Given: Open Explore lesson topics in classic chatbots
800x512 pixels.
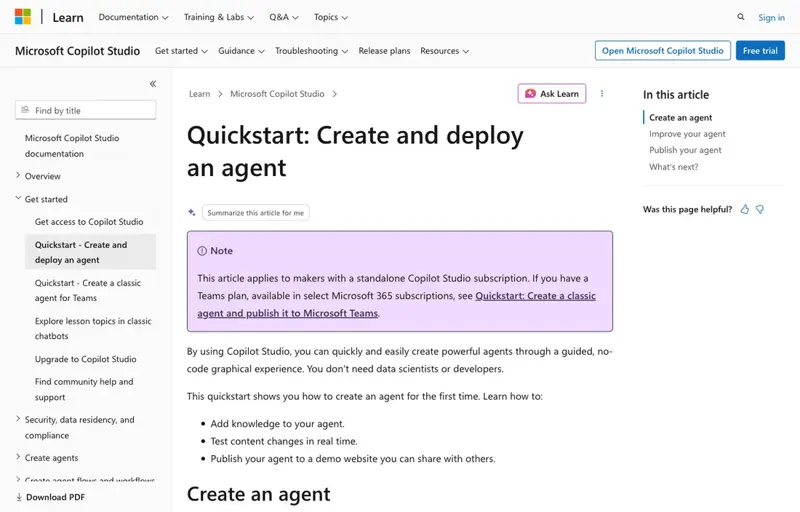Looking at the screenshot, I should click(93, 328).
